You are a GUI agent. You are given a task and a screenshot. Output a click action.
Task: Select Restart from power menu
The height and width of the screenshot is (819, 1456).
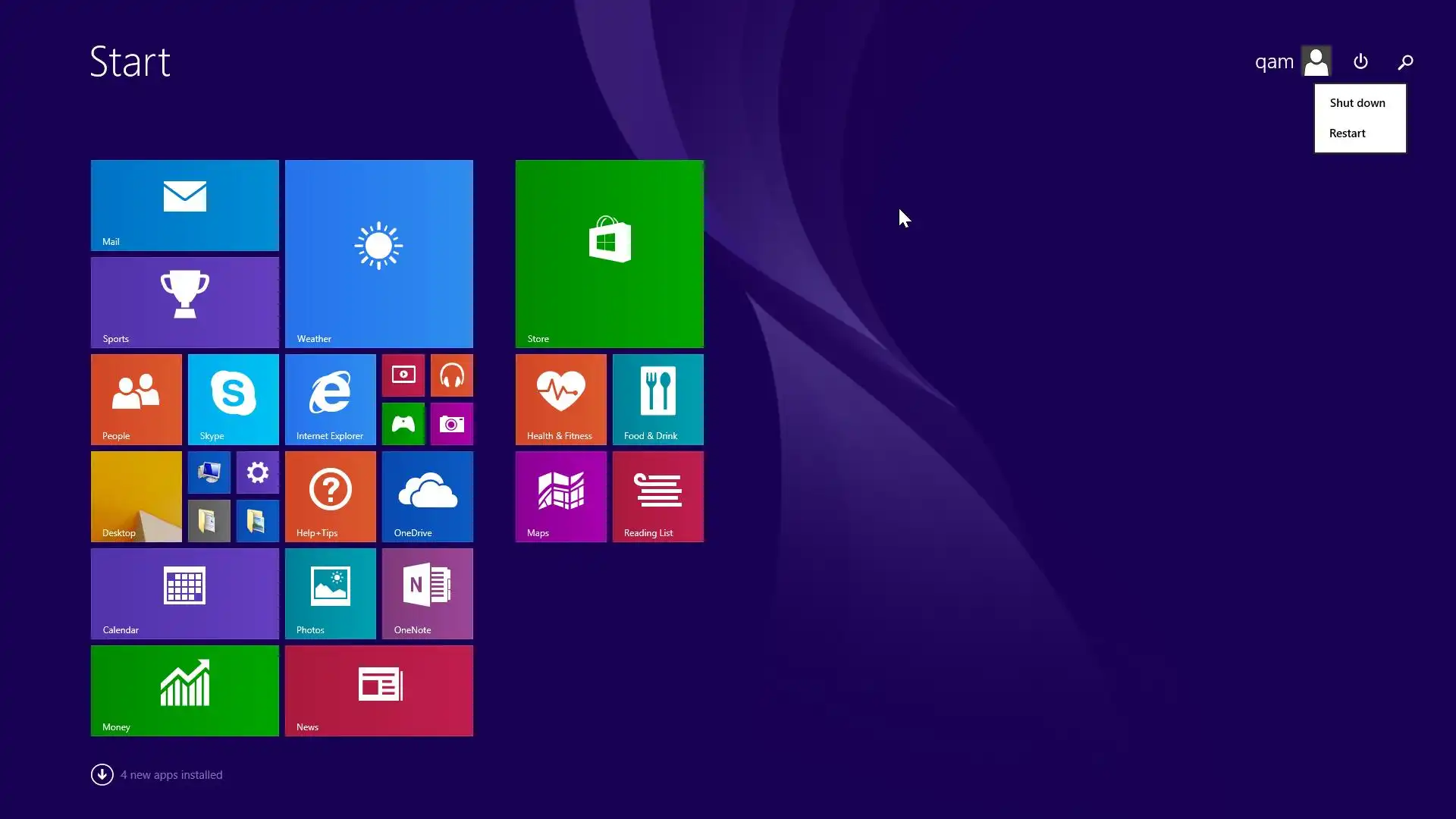tap(1347, 133)
